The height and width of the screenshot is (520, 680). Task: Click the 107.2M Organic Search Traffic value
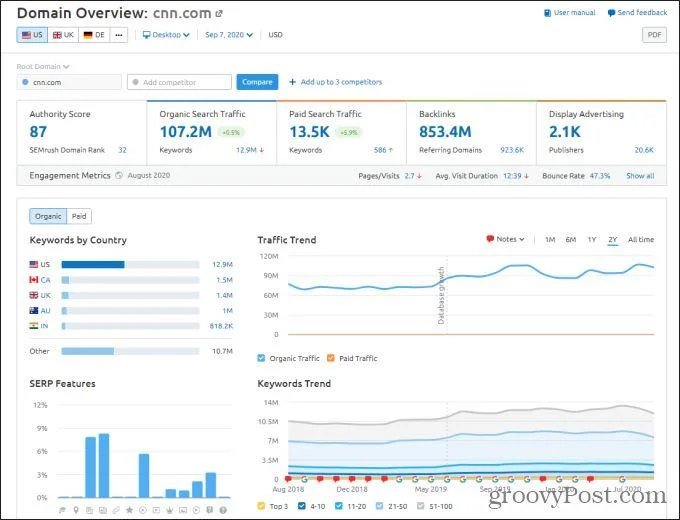click(x=186, y=132)
